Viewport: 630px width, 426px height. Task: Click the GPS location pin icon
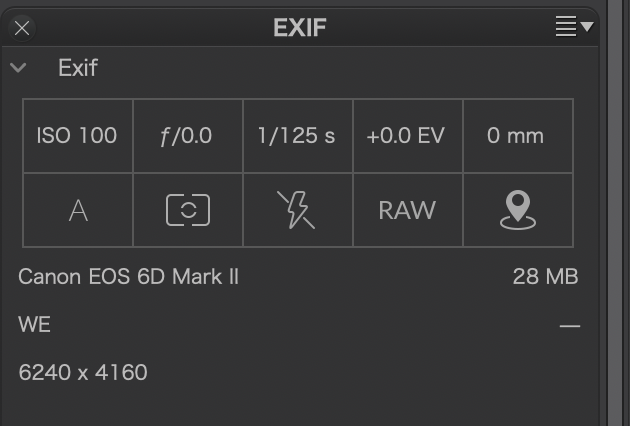point(518,210)
